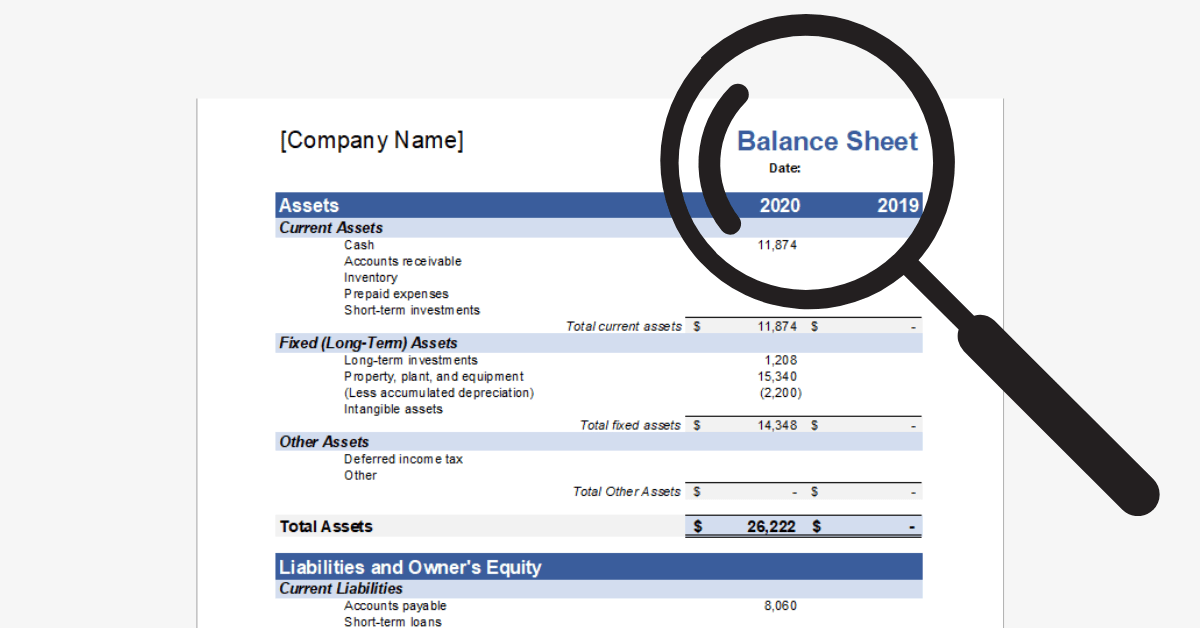Select the Assets header row
Image resolution: width=1200 pixels, height=628 pixels.
(x=309, y=205)
